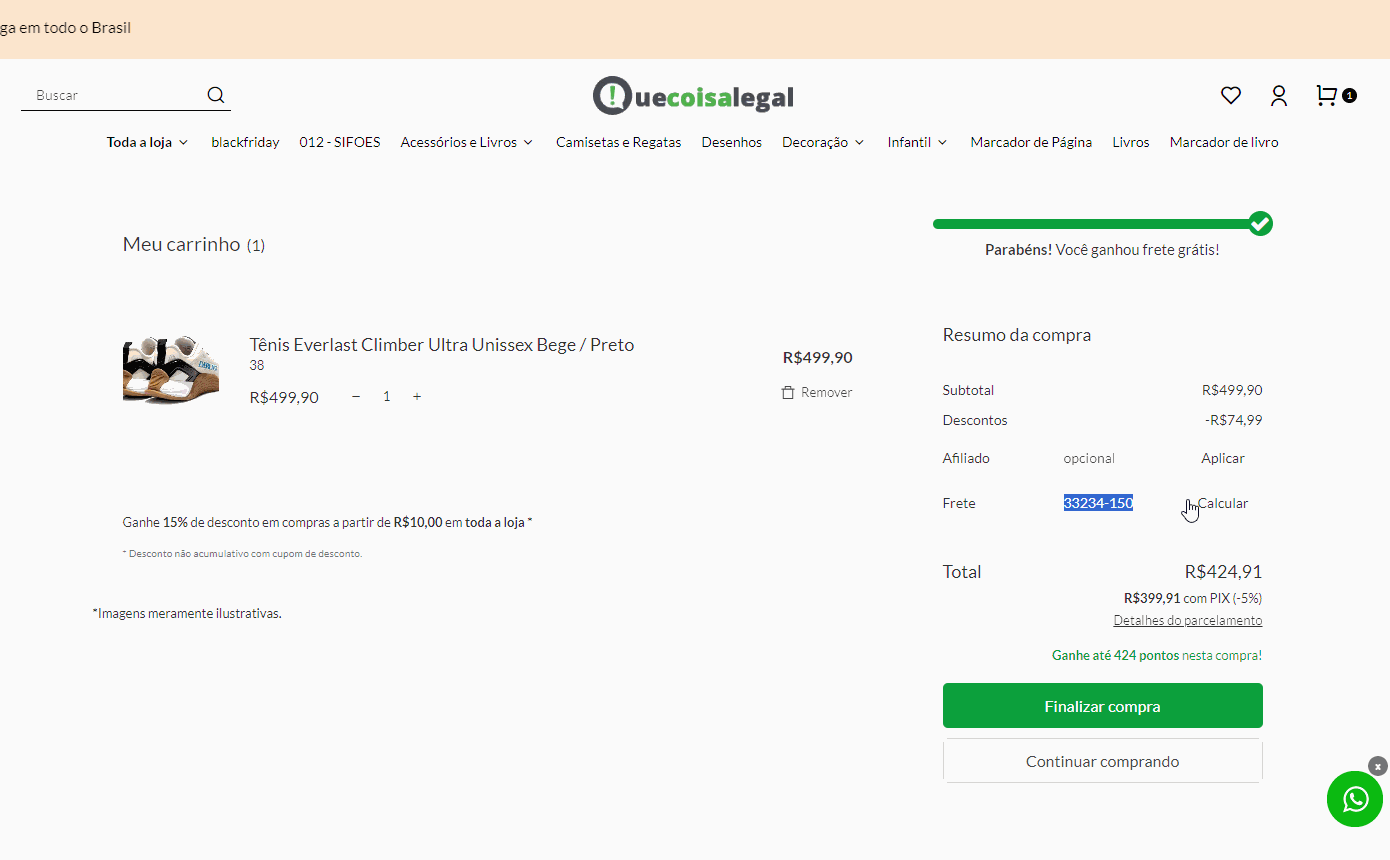Image resolution: width=1390 pixels, height=860 pixels.
Task: Click the search magnifier icon
Action: (216, 95)
